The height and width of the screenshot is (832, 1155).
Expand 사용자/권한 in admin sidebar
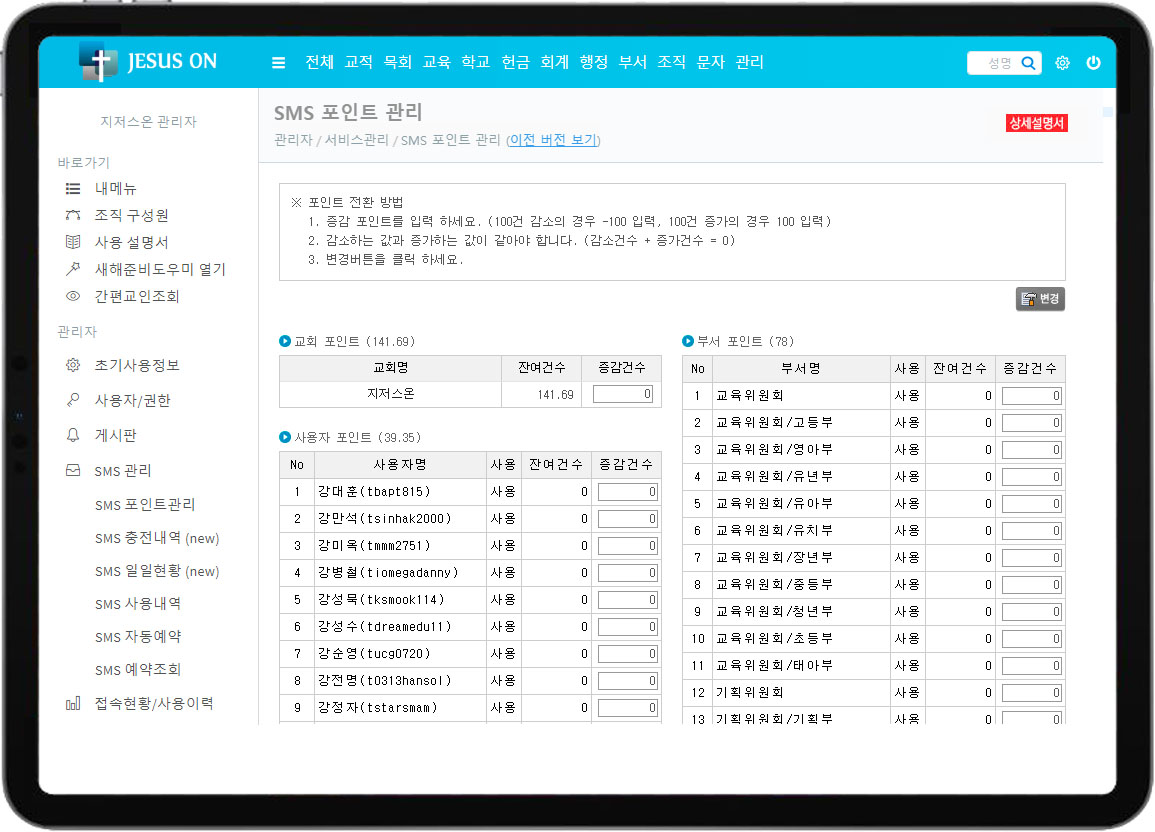click(x=132, y=400)
